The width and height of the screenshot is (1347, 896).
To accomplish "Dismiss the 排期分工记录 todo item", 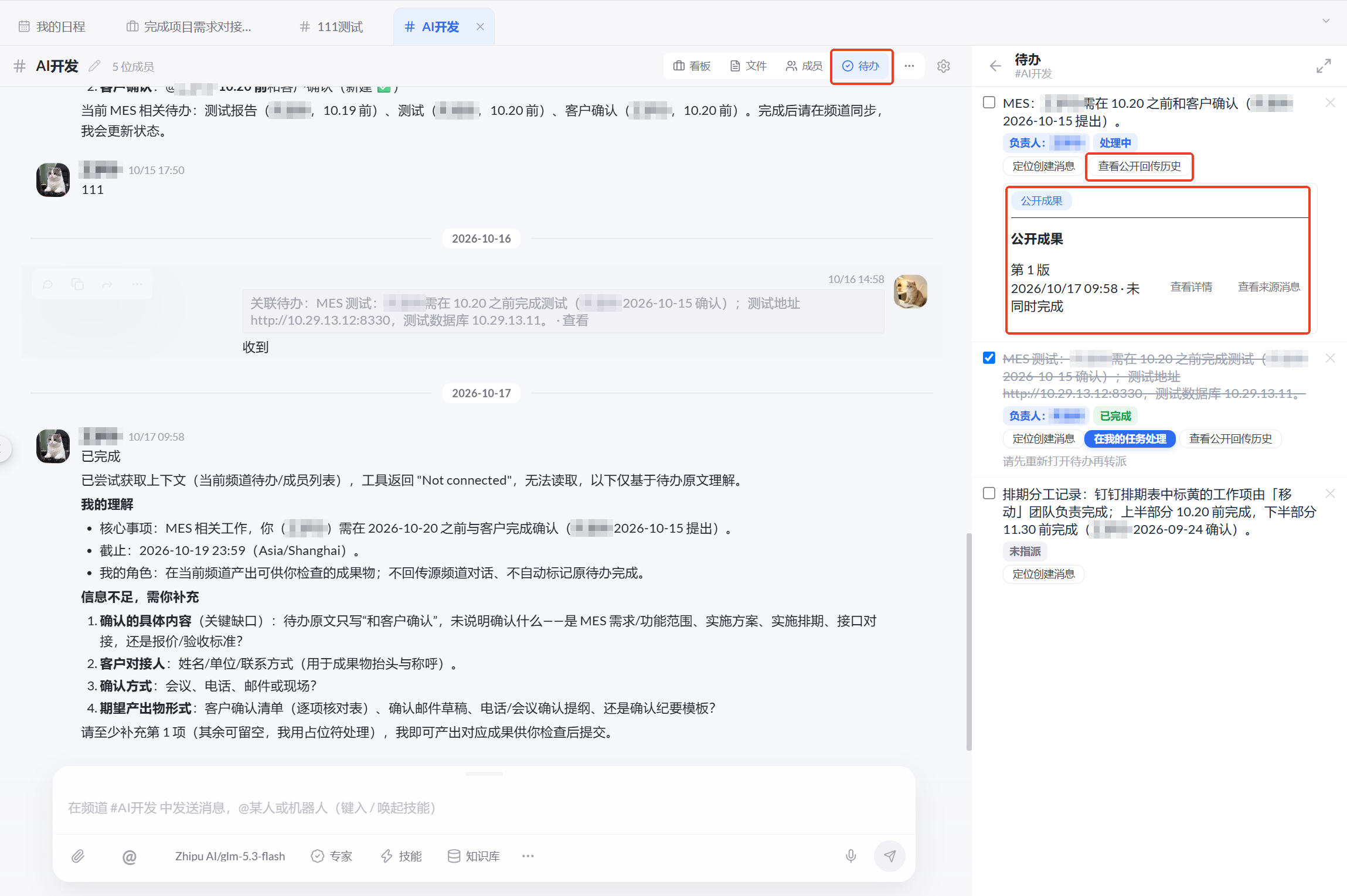I will [1330, 494].
